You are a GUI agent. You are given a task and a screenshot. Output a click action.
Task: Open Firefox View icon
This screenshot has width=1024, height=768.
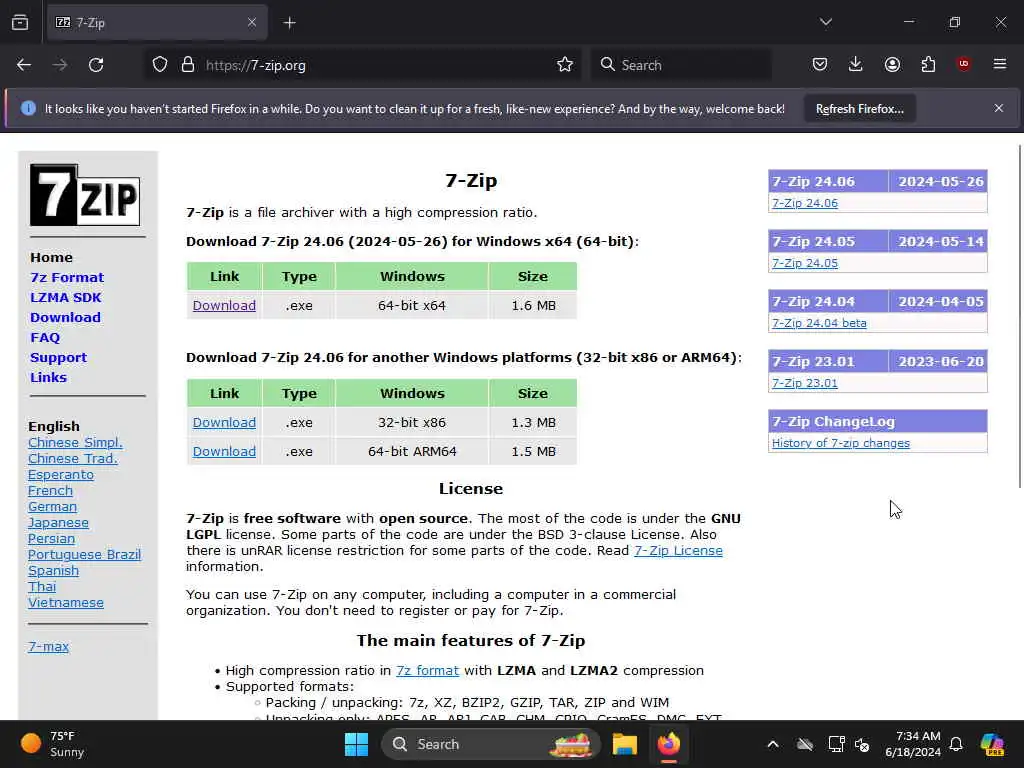tap(20, 22)
